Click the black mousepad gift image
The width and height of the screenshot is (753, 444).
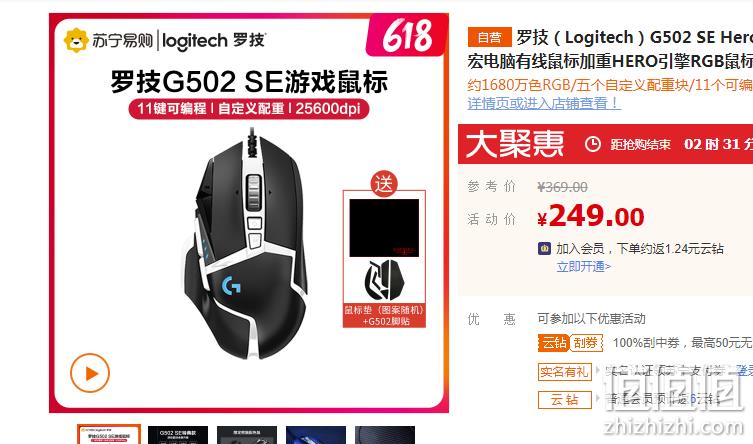pyautogui.click(x=384, y=228)
